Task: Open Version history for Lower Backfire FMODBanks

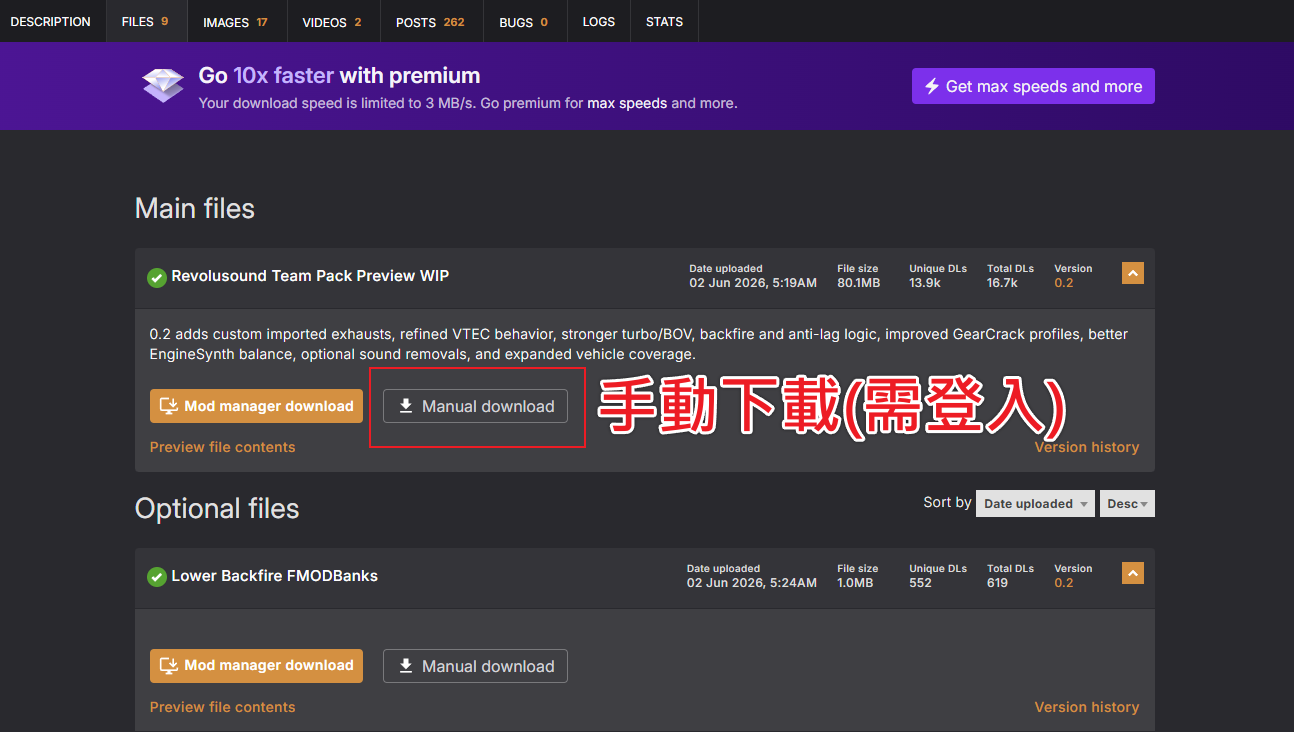Action: (1087, 707)
